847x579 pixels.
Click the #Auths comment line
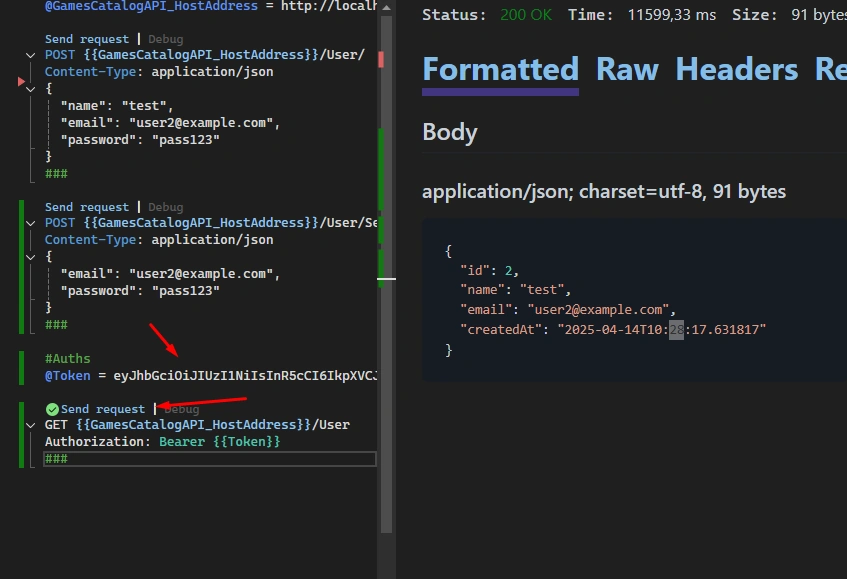tap(68, 359)
